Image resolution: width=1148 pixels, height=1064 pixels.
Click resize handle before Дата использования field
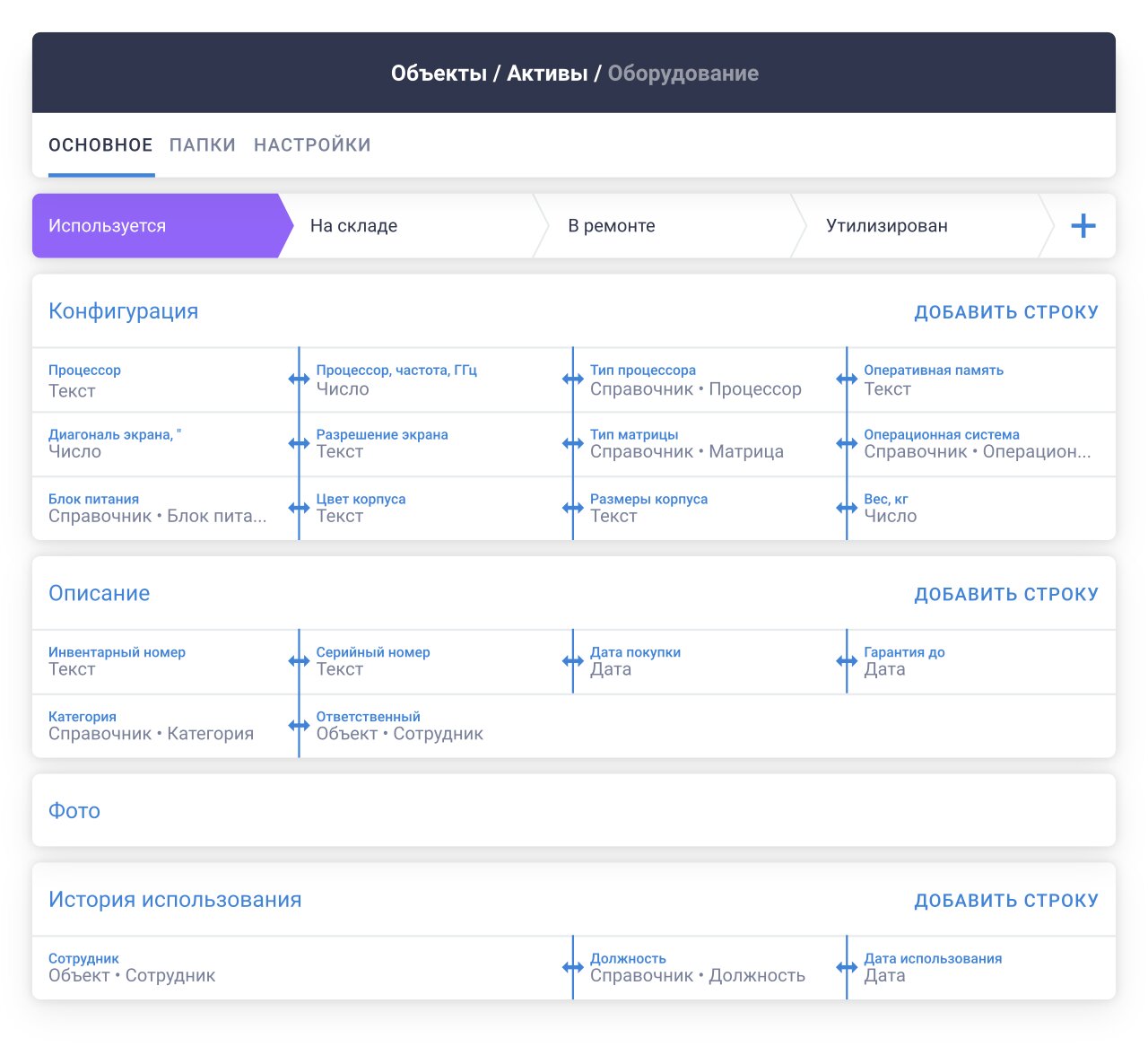847,967
